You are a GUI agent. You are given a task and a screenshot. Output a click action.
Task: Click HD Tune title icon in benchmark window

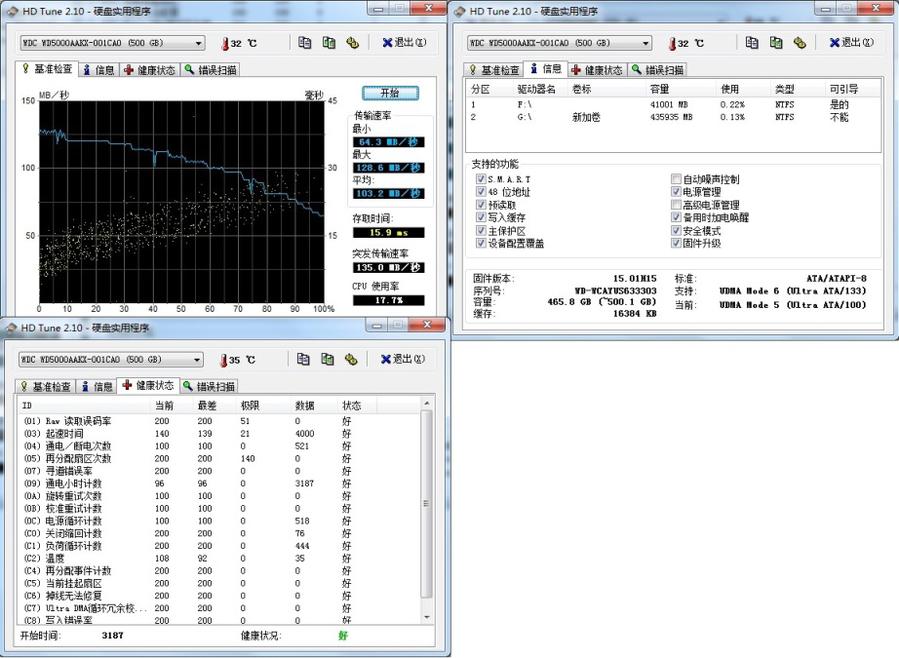tap(12, 11)
